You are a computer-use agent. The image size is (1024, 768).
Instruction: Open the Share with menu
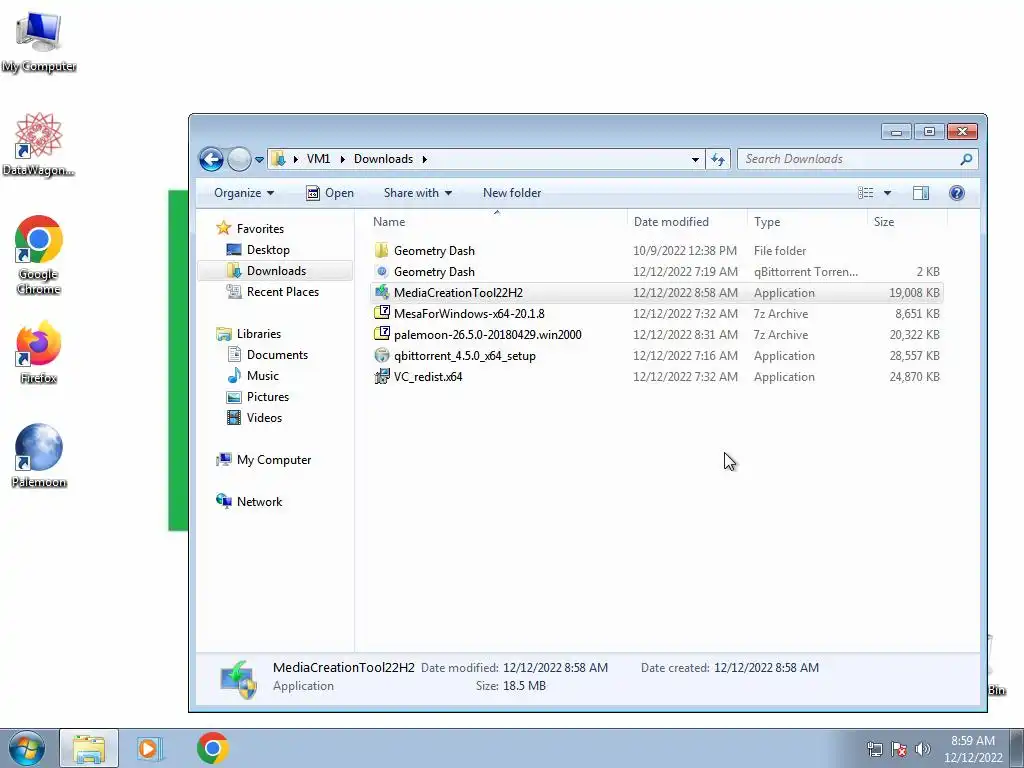click(418, 193)
